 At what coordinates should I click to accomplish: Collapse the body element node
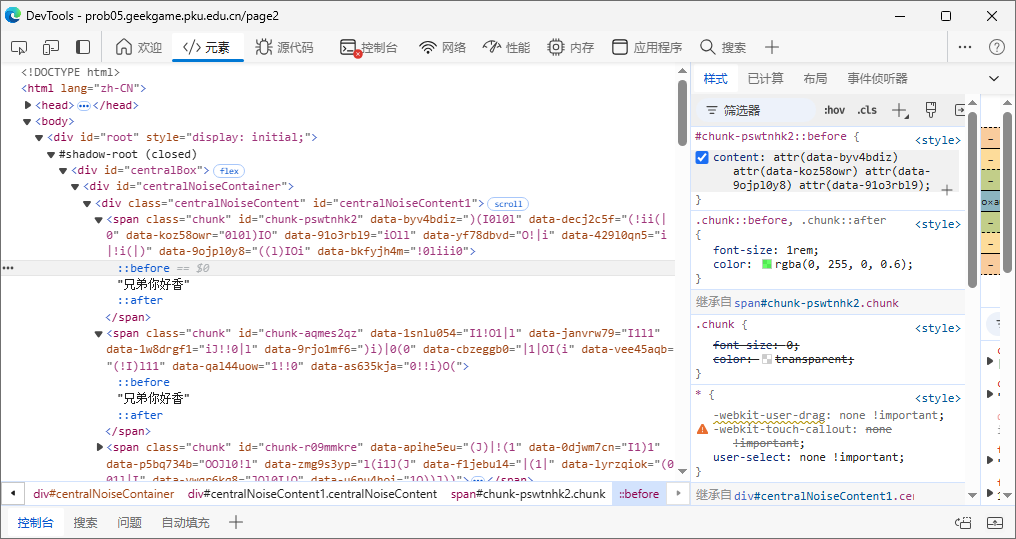click(28, 122)
